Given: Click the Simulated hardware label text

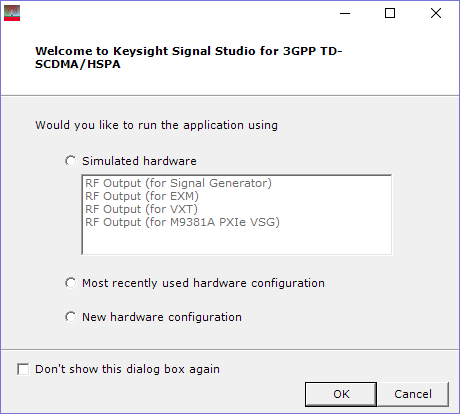Looking at the screenshot, I should point(139,161).
